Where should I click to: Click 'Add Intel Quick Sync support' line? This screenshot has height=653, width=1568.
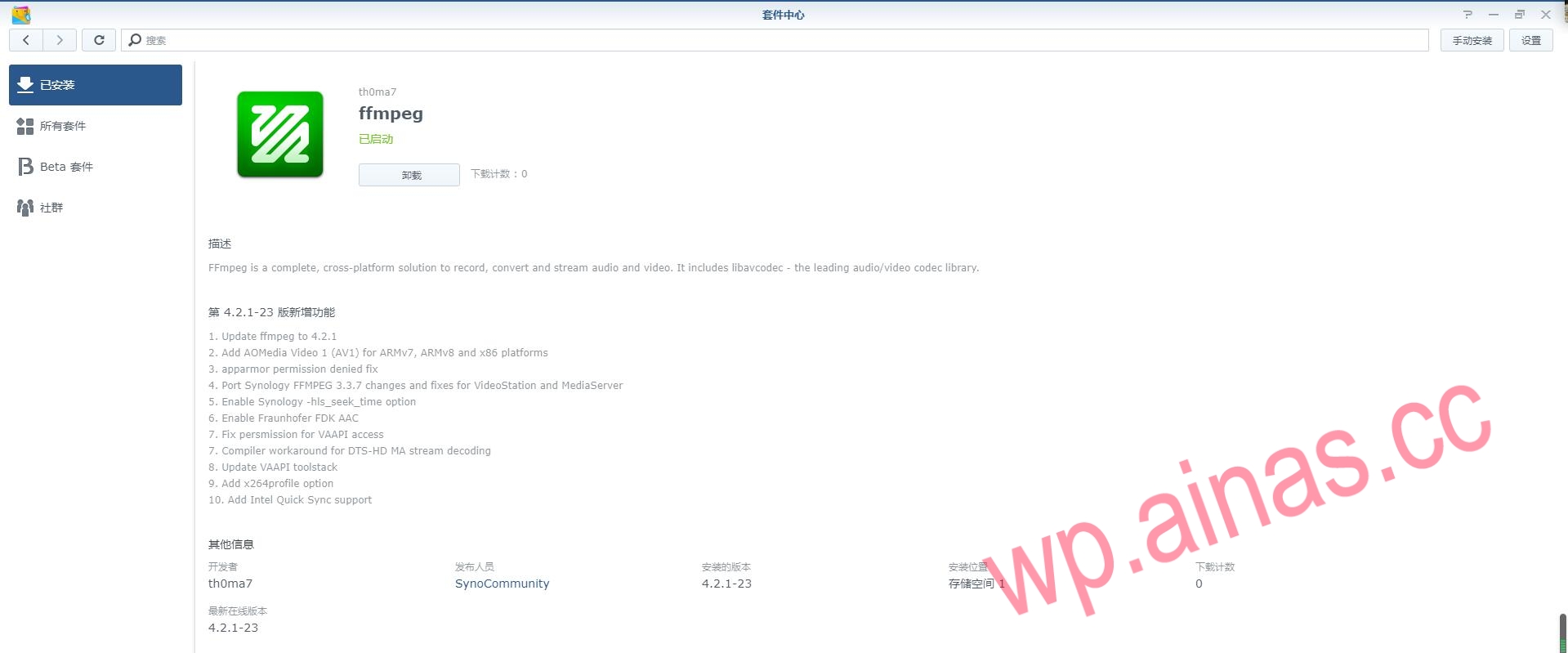290,500
